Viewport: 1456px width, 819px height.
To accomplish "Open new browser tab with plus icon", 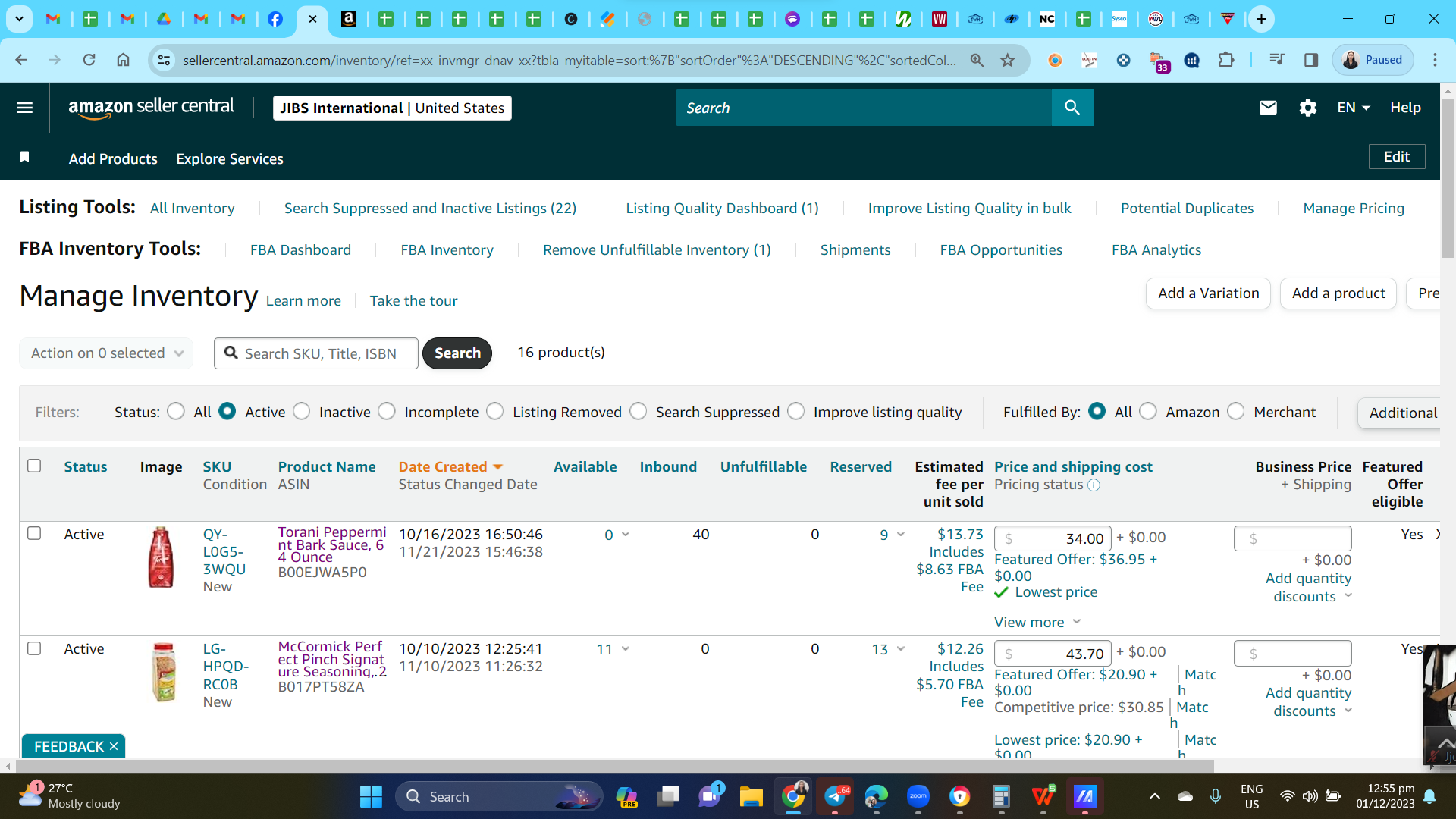I will tap(1262, 20).
